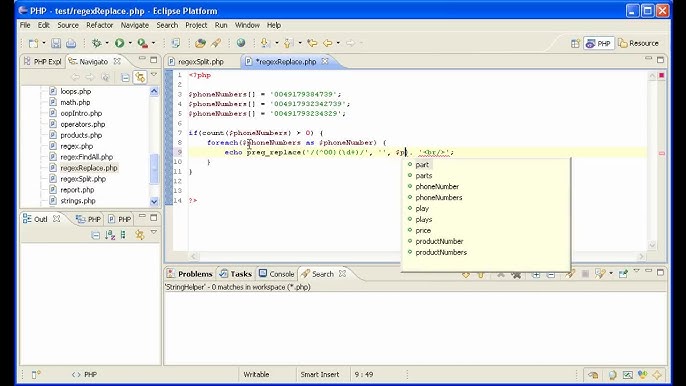
Task: Open the Navigator view menu triangle
Action: point(154,75)
